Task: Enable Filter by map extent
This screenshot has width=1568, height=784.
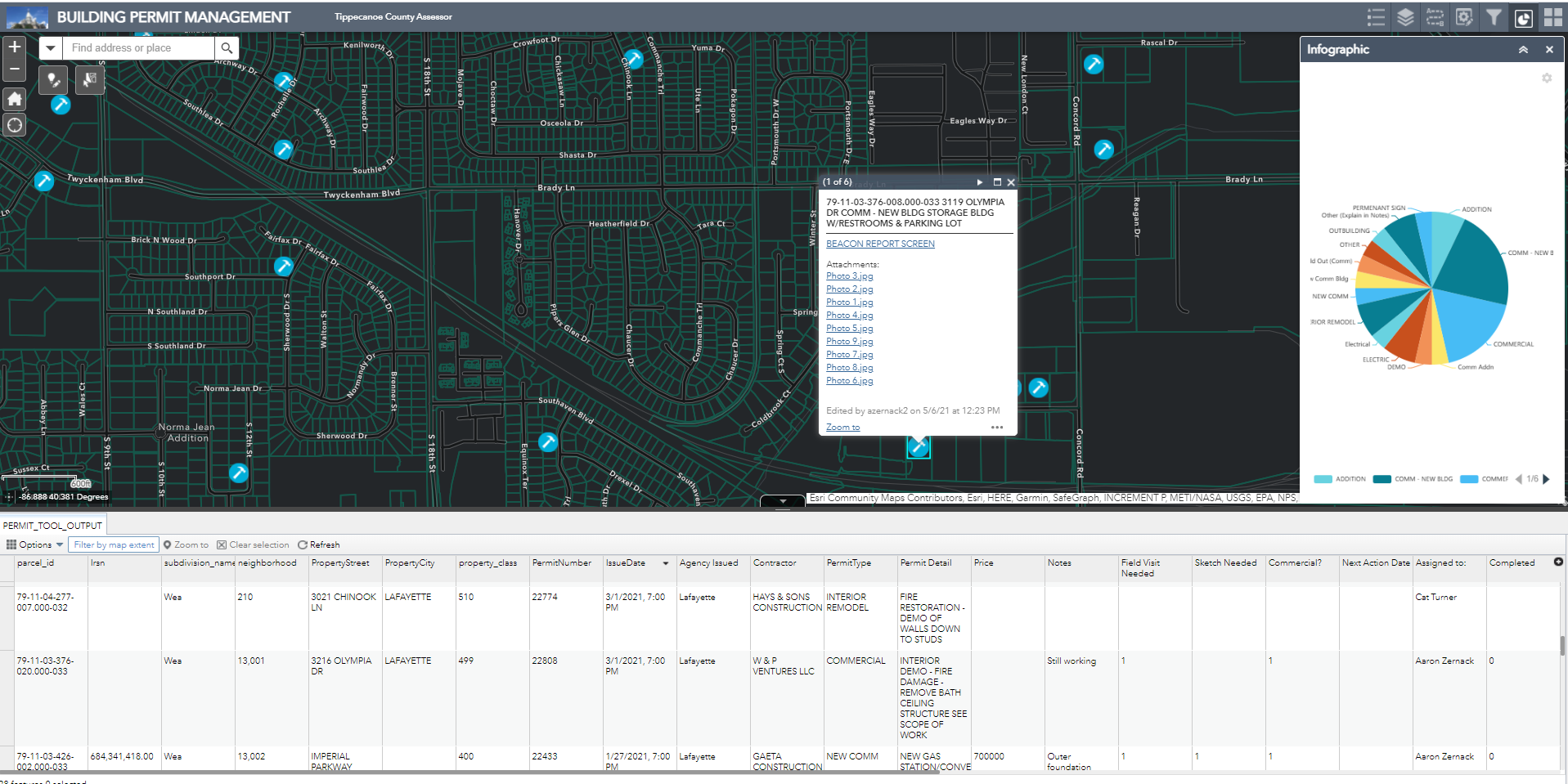Action: tap(114, 544)
